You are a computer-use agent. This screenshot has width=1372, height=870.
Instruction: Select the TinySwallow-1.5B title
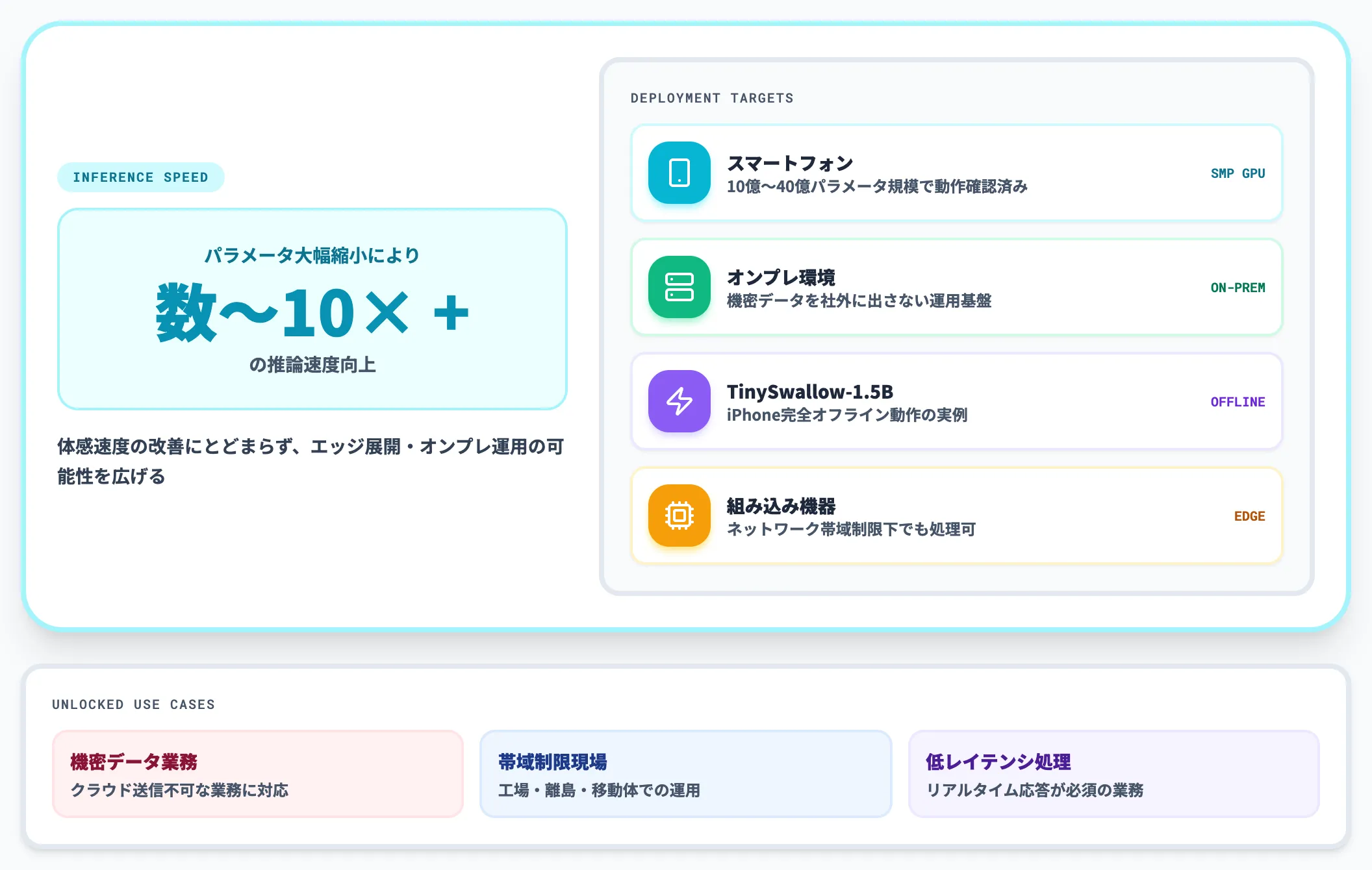[x=810, y=391]
